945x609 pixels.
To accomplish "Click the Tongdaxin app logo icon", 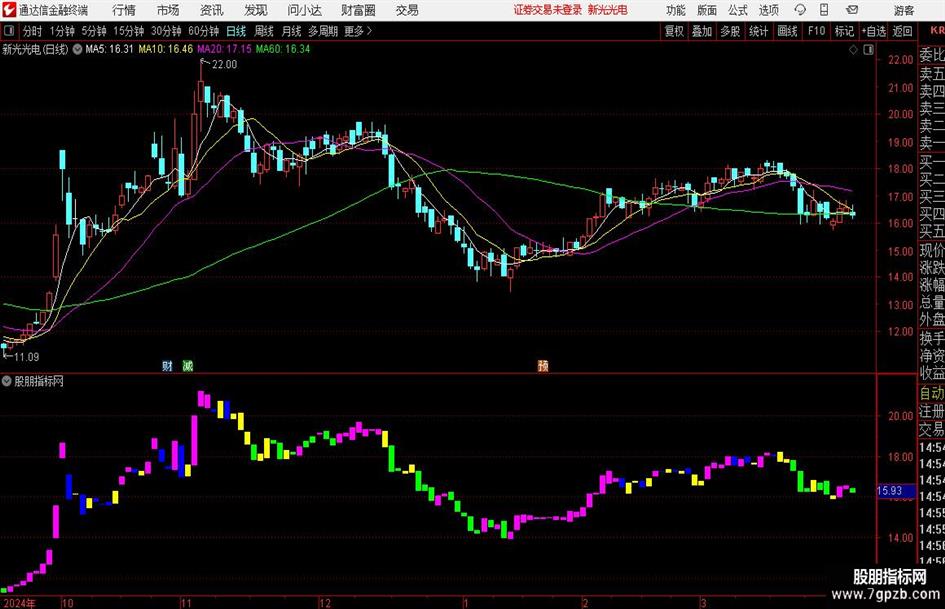I will pos(9,10).
